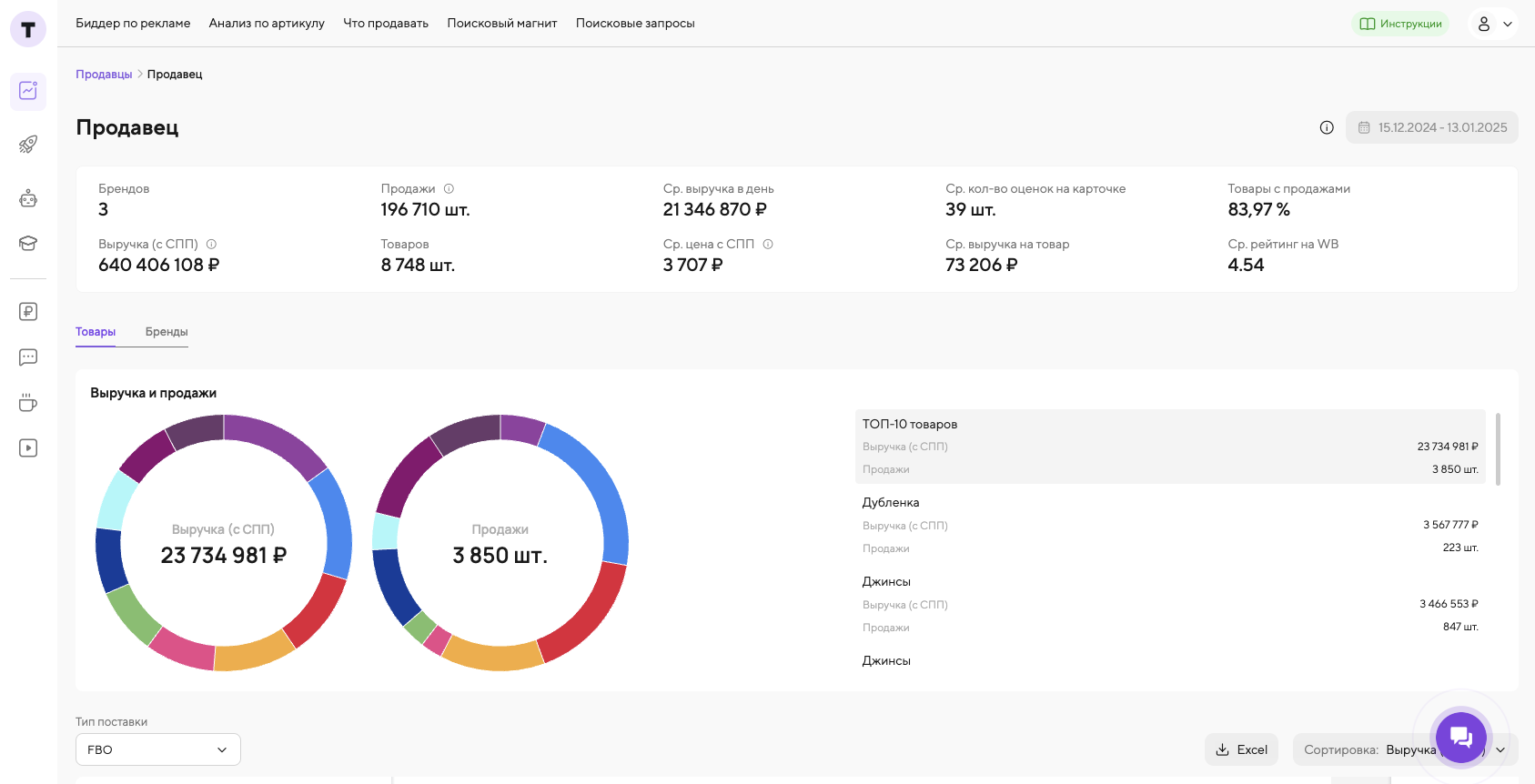Click the info icon next to date range
The image size is (1535, 784).
click(x=1327, y=127)
